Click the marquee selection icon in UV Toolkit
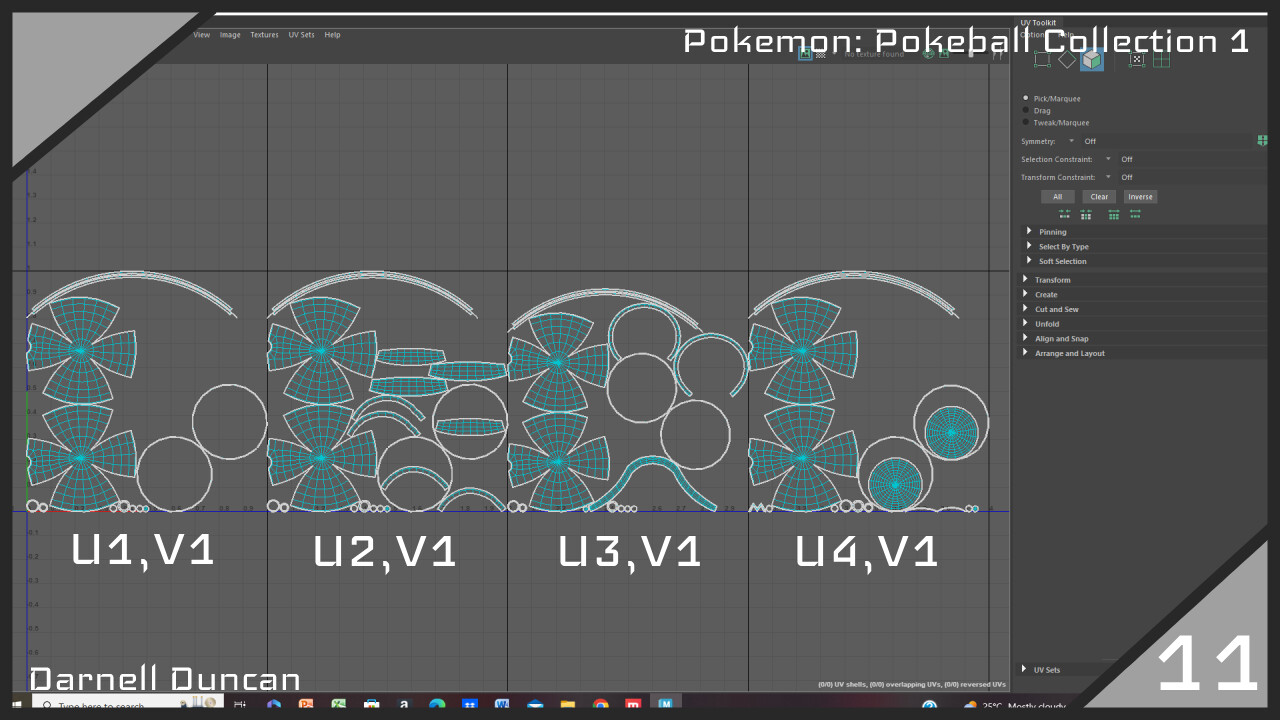The height and width of the screenshot is (720, 1280). pos(1042,61)
